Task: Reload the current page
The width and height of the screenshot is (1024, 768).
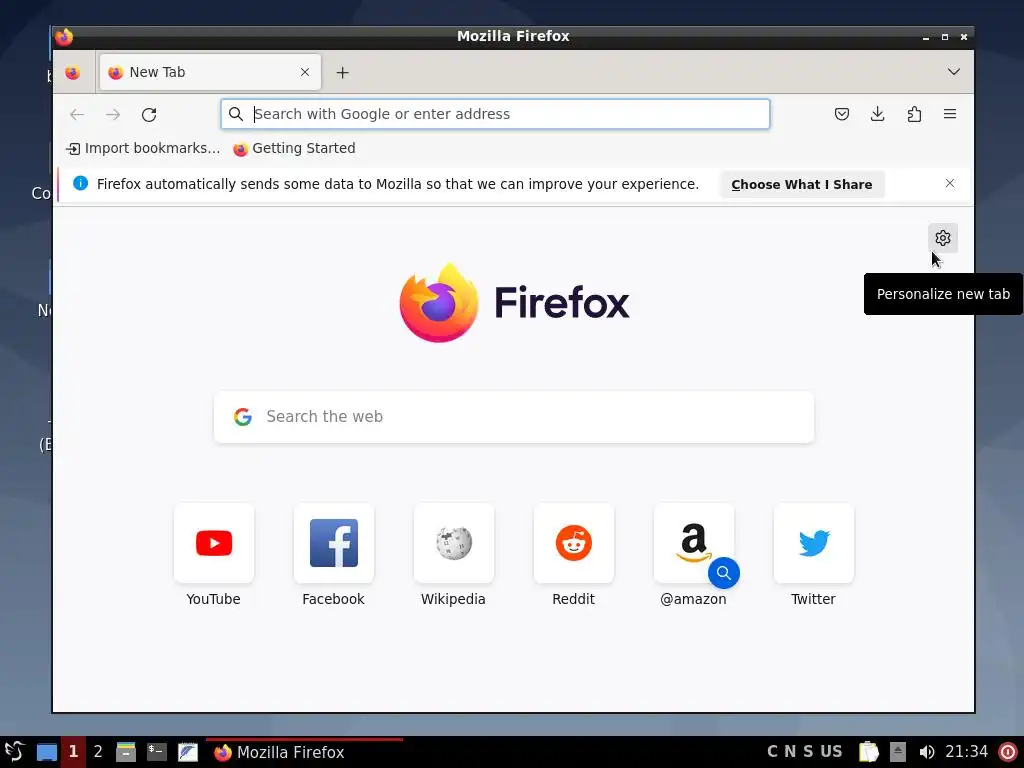Action: (x=149, y=114)
